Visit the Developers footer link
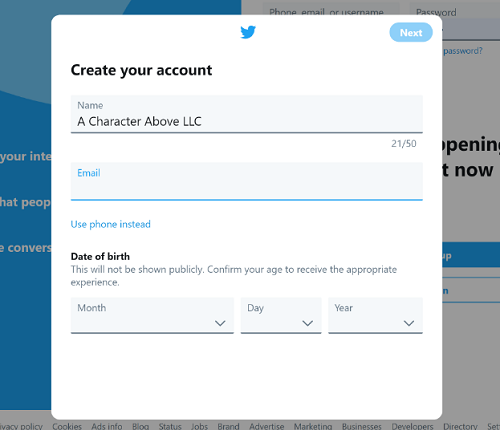Screen dimensions: 500x430 [x=412, y=426]
